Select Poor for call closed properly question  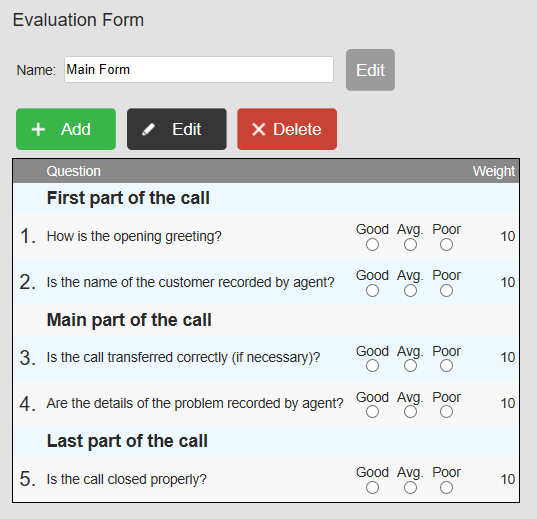446,488
